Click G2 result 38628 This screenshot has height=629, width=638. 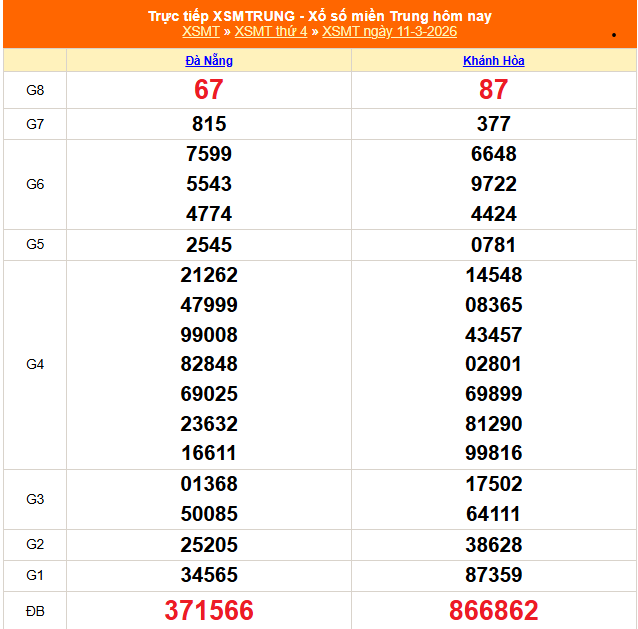tap(493, 545)
